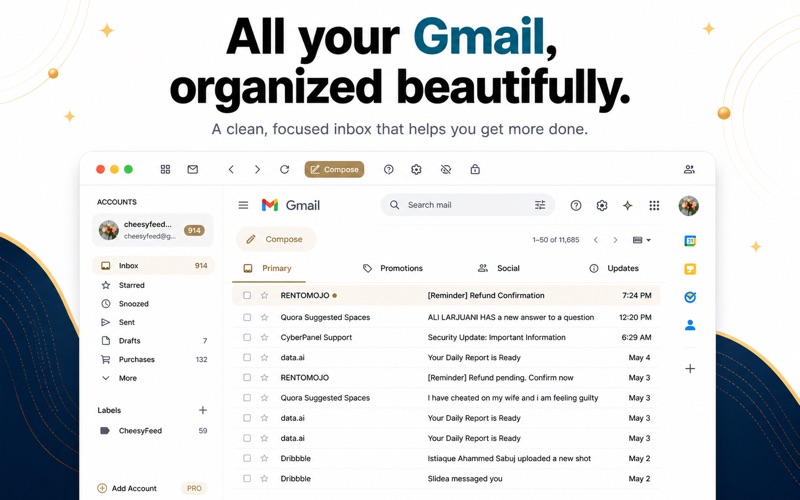
Task: Open the people accounts icon at top right
Action: tap(689, 169)
